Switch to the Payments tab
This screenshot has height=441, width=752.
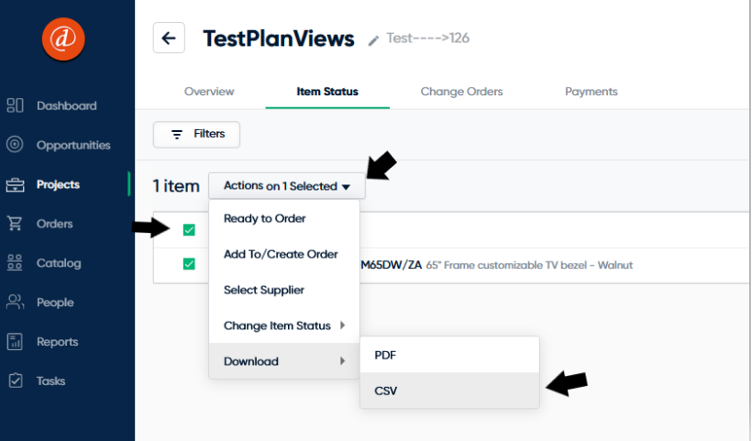pyautogui.click(x=591, y=92)
